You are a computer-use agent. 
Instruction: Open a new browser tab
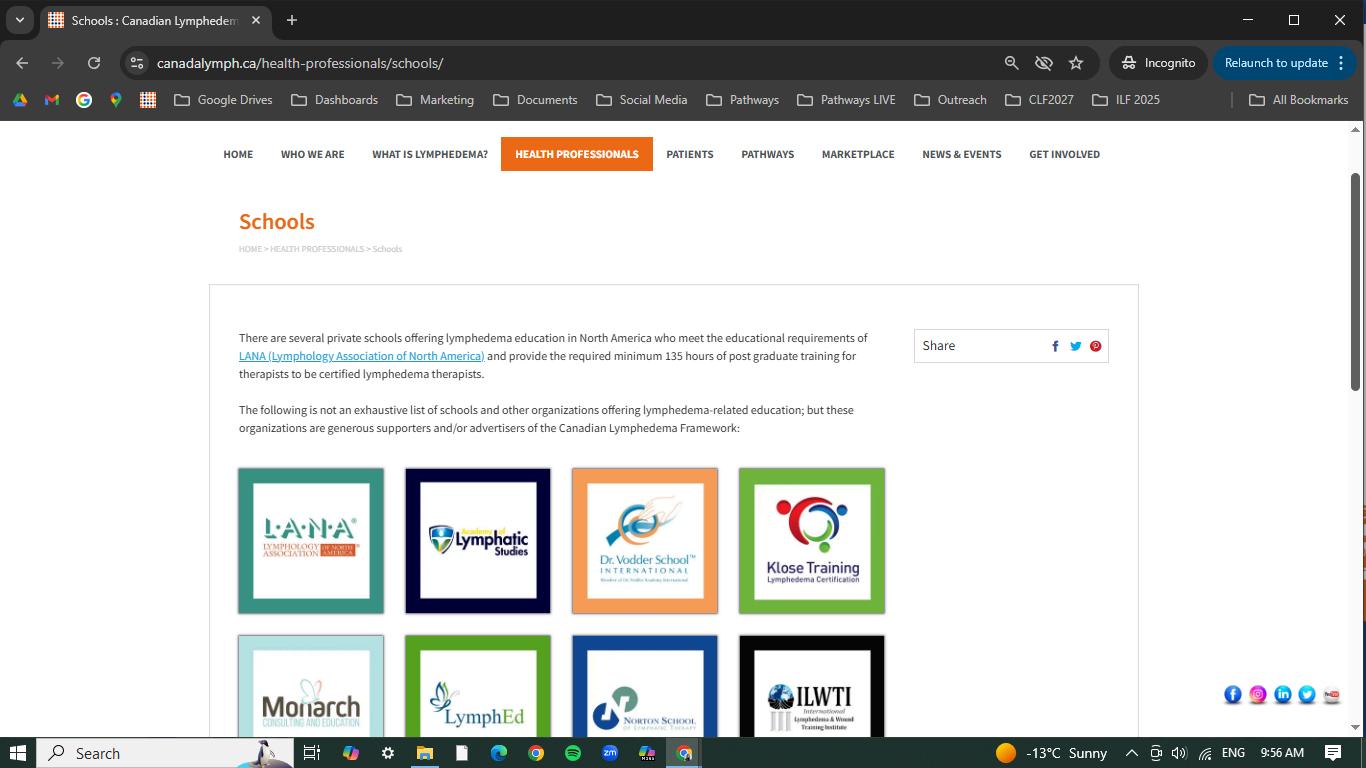tap(292, 20)
